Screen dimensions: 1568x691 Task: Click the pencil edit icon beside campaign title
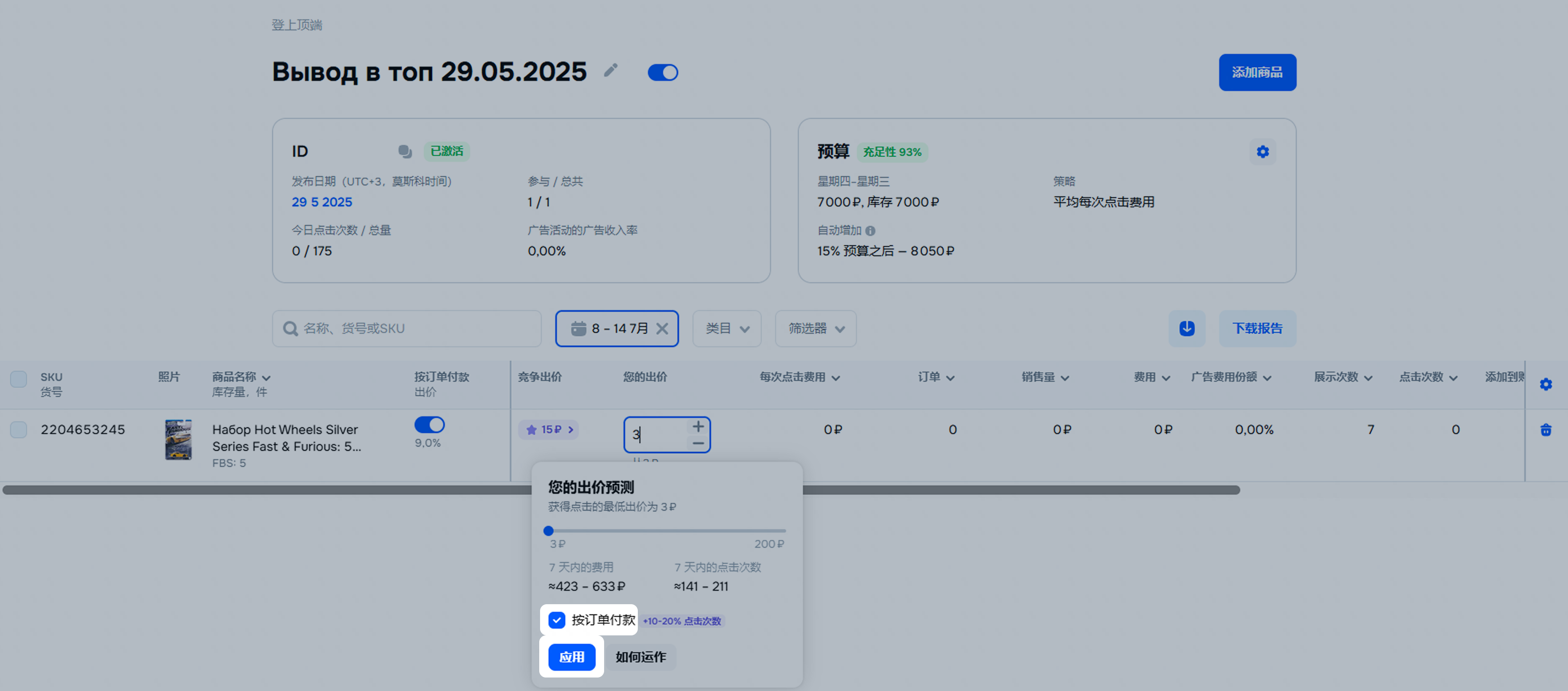(x=610, y=71)
